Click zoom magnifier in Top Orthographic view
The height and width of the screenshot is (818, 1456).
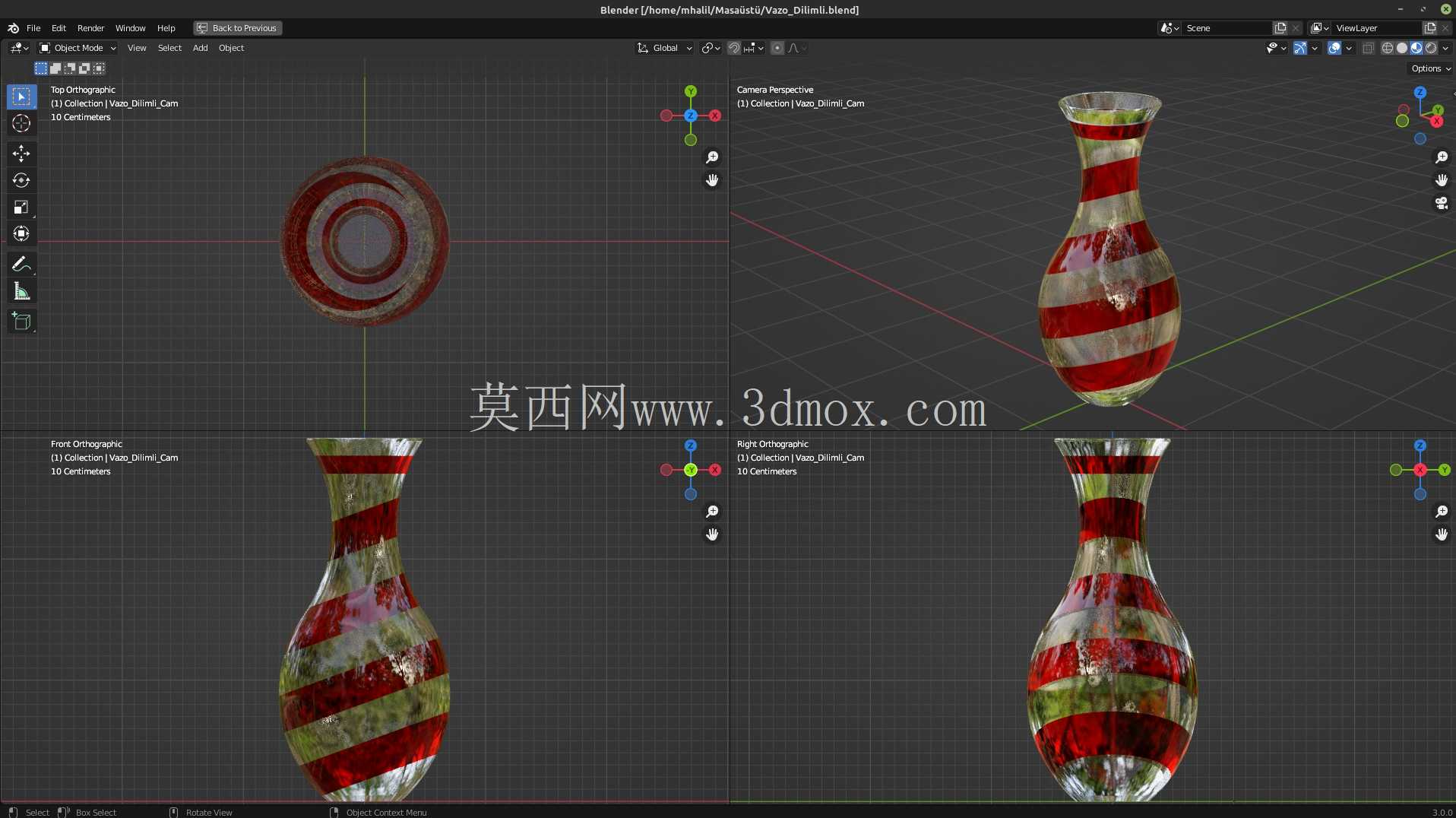[712, 157]
